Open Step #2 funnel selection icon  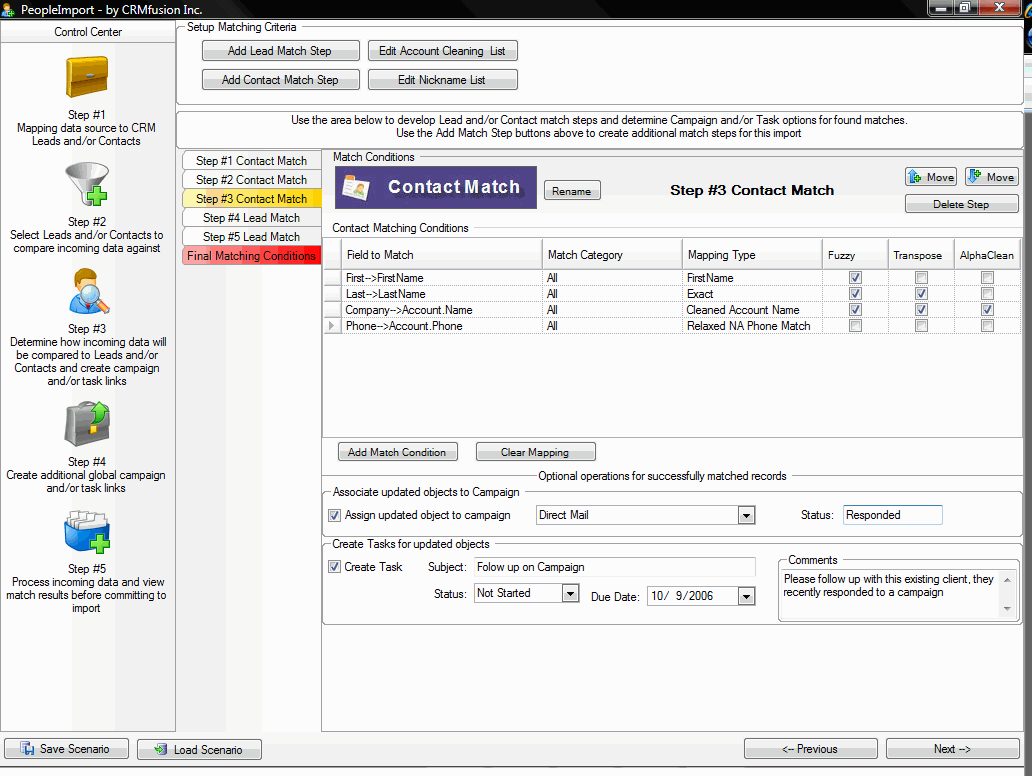87,184
